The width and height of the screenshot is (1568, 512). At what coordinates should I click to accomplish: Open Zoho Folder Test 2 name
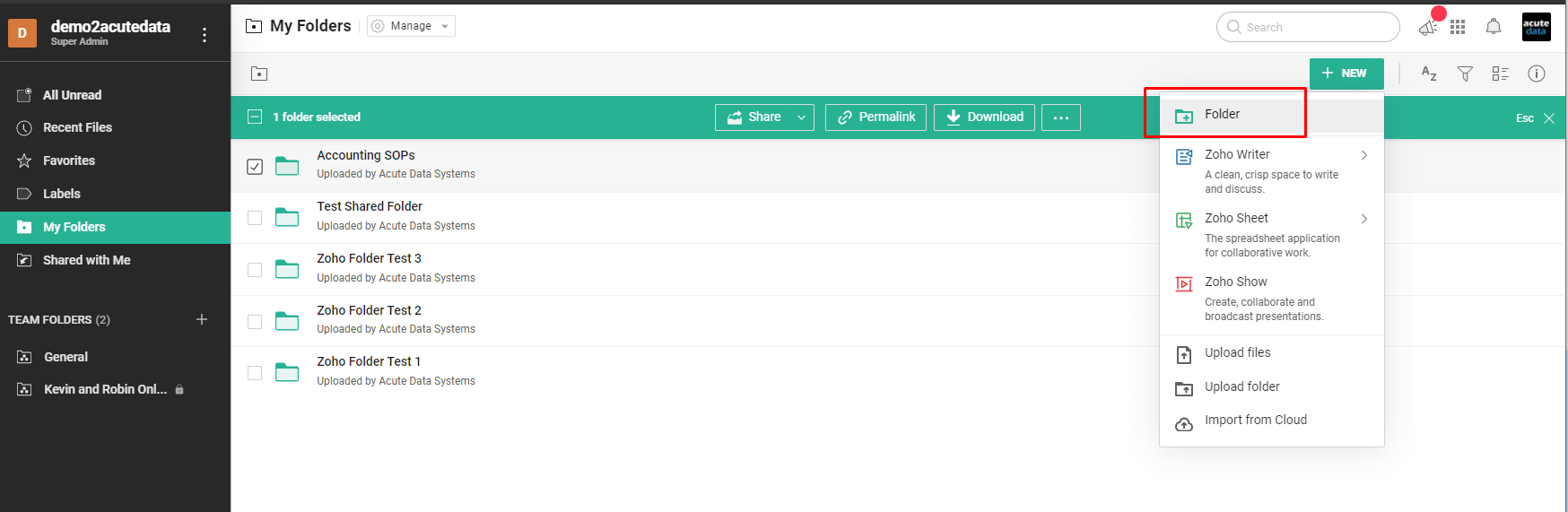click(369, 310)
